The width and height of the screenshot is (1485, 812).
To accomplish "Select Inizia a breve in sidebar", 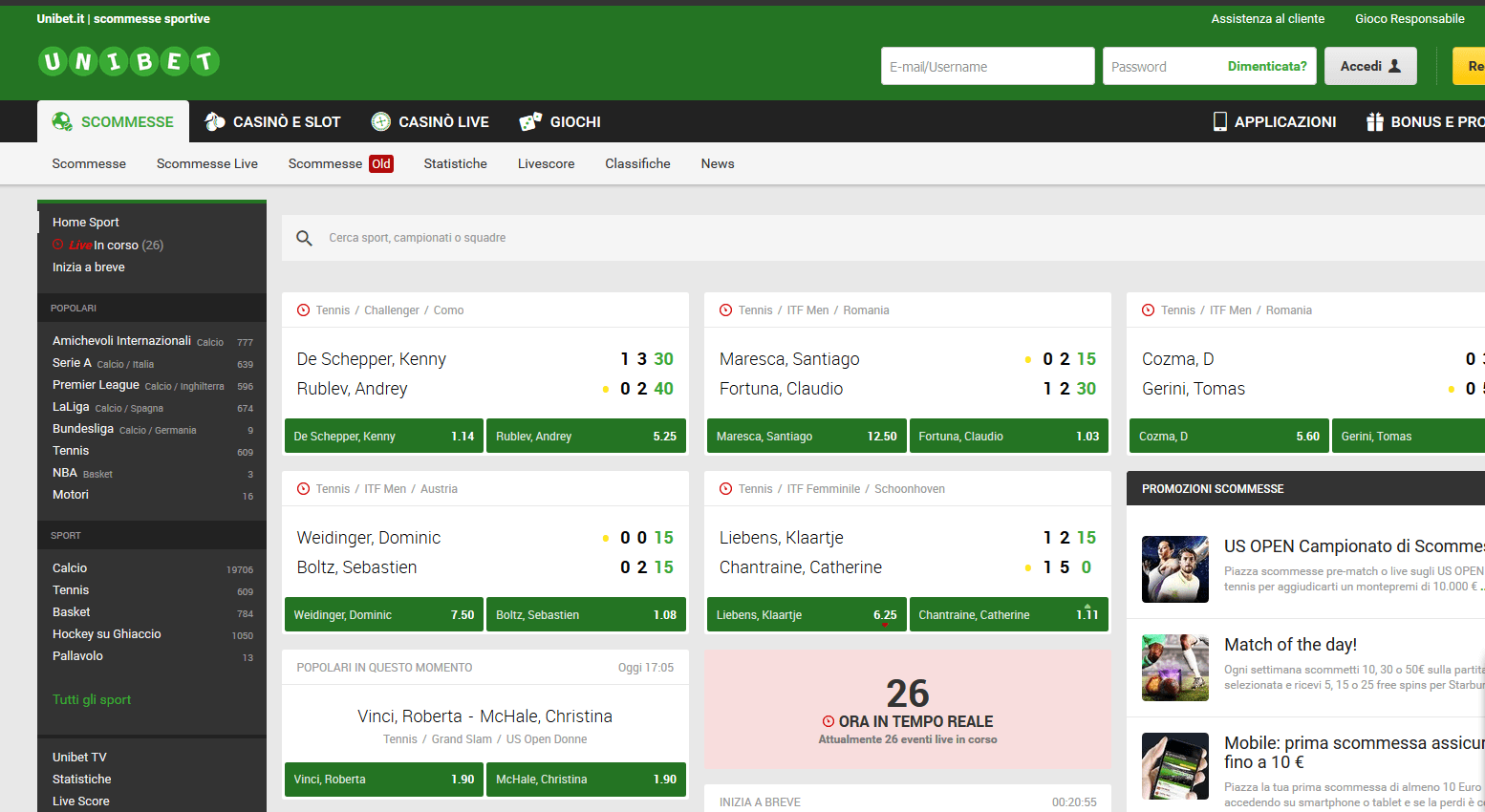I will coord(89,267).
